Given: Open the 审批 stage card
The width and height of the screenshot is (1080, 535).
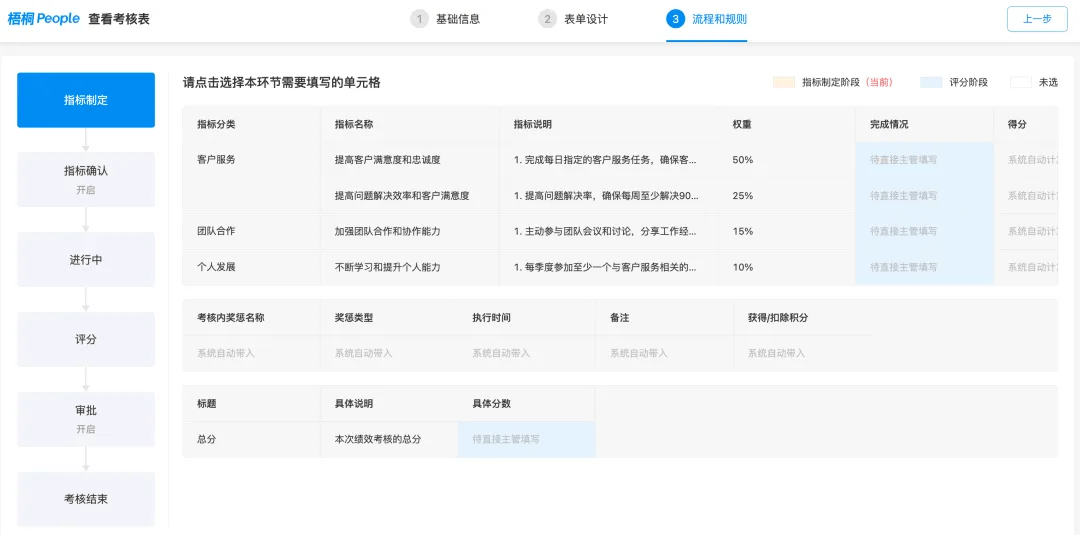Looking at the screenshot, I should (86, 419).
